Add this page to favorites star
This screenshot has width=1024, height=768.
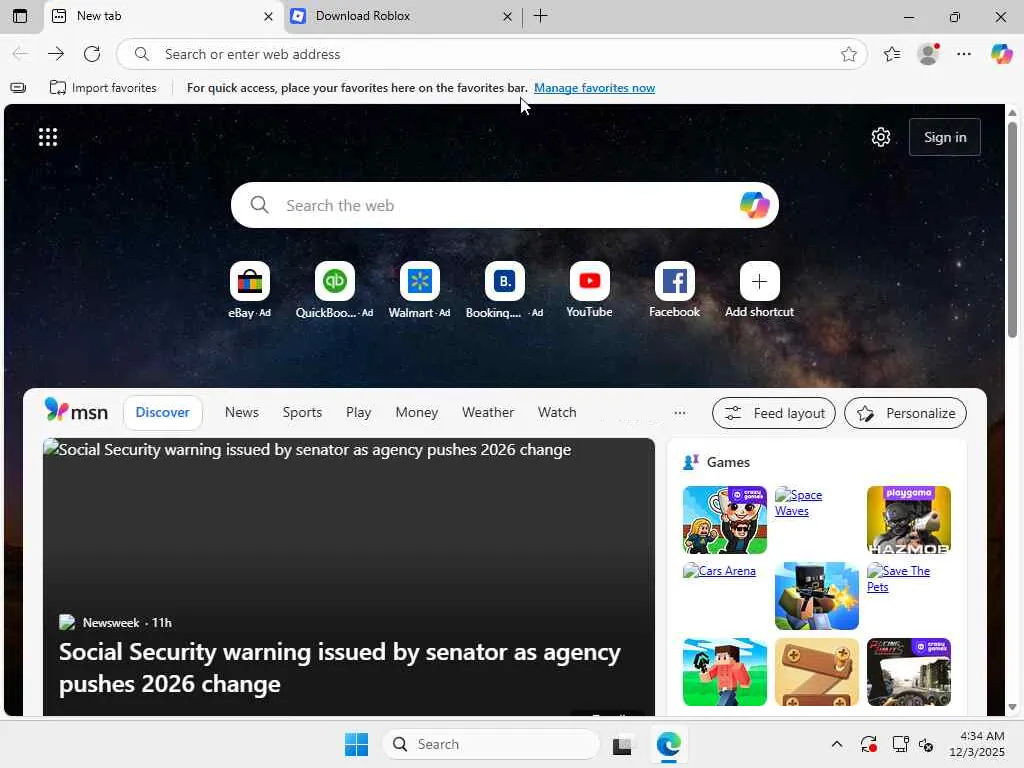coord(848,54)
